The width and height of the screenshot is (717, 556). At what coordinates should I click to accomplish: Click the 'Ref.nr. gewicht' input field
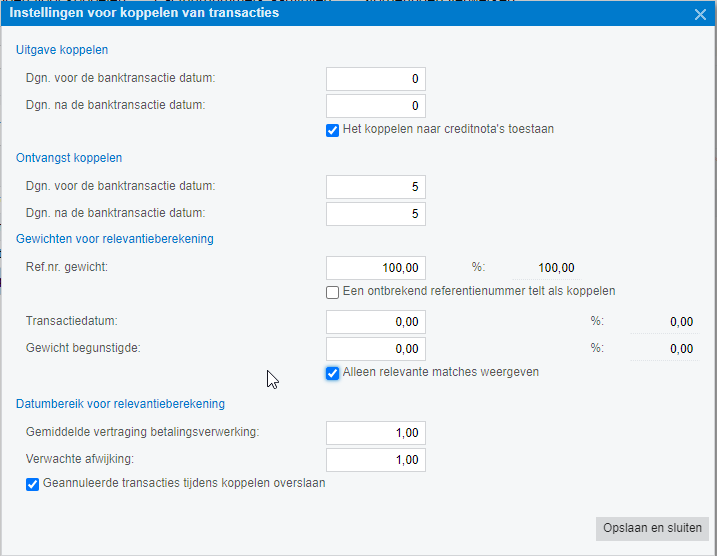(x=376, y=268)
